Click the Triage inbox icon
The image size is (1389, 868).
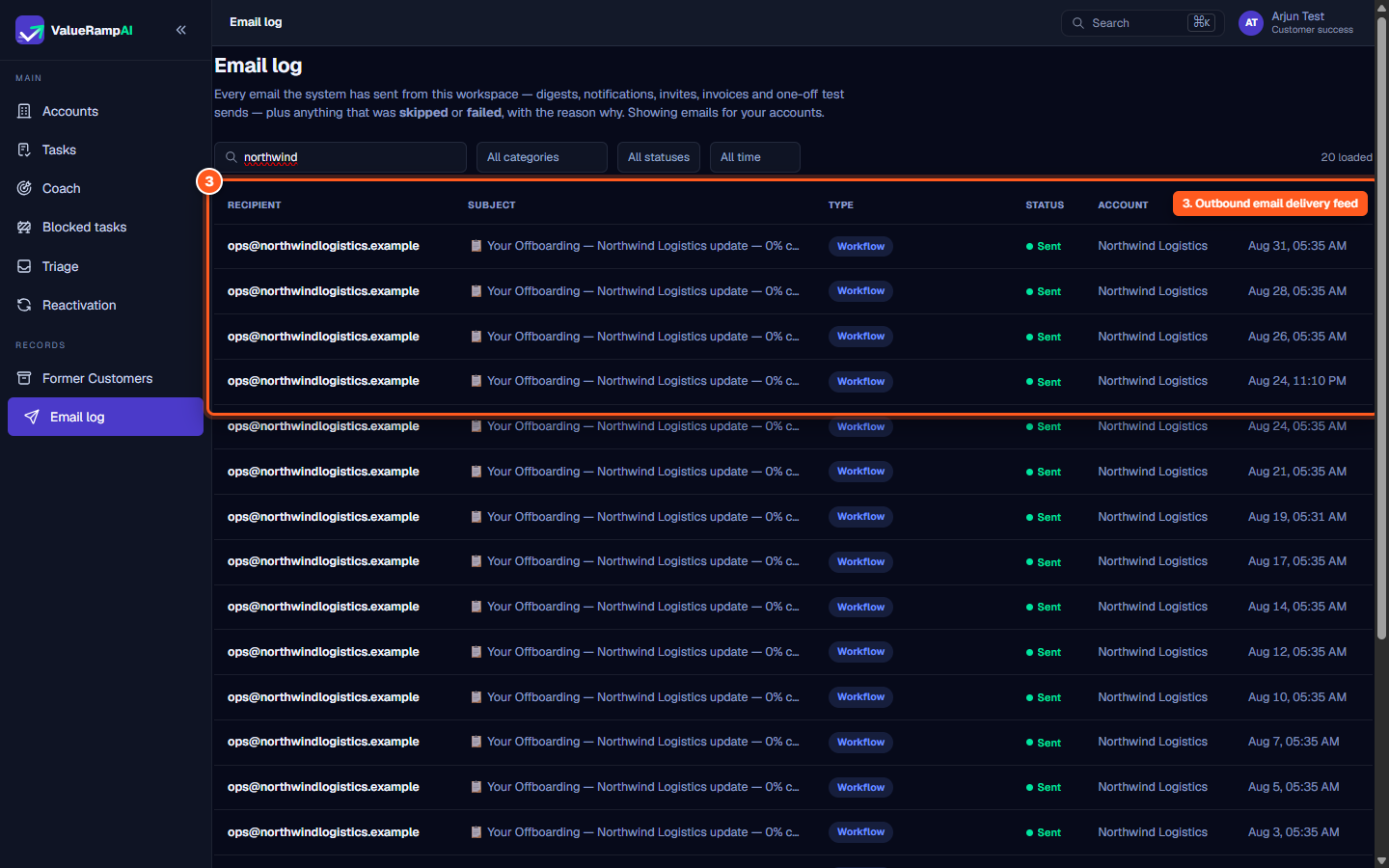[24, 266]
